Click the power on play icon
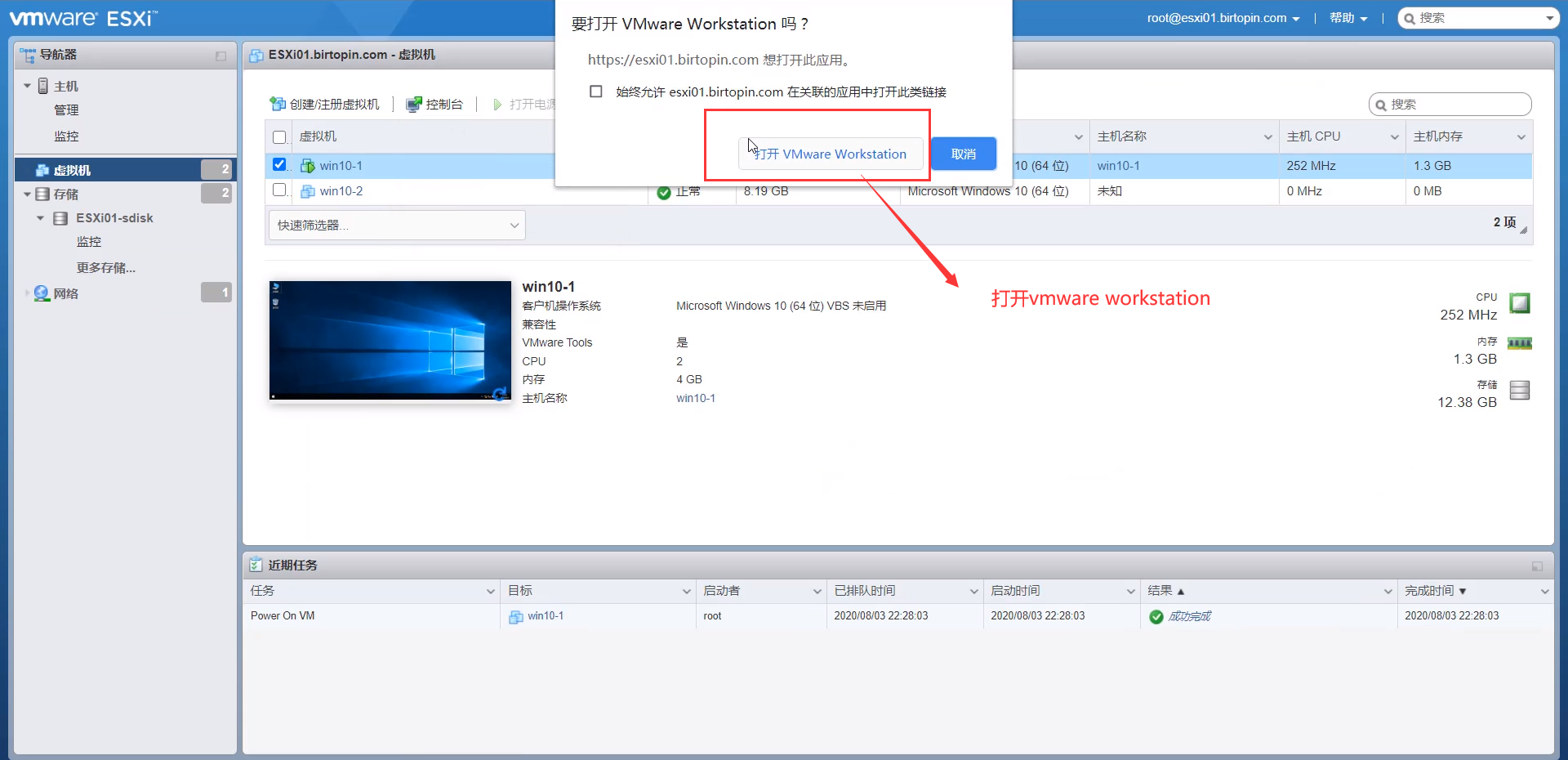Screen dimensions: 1568x760 497,105
